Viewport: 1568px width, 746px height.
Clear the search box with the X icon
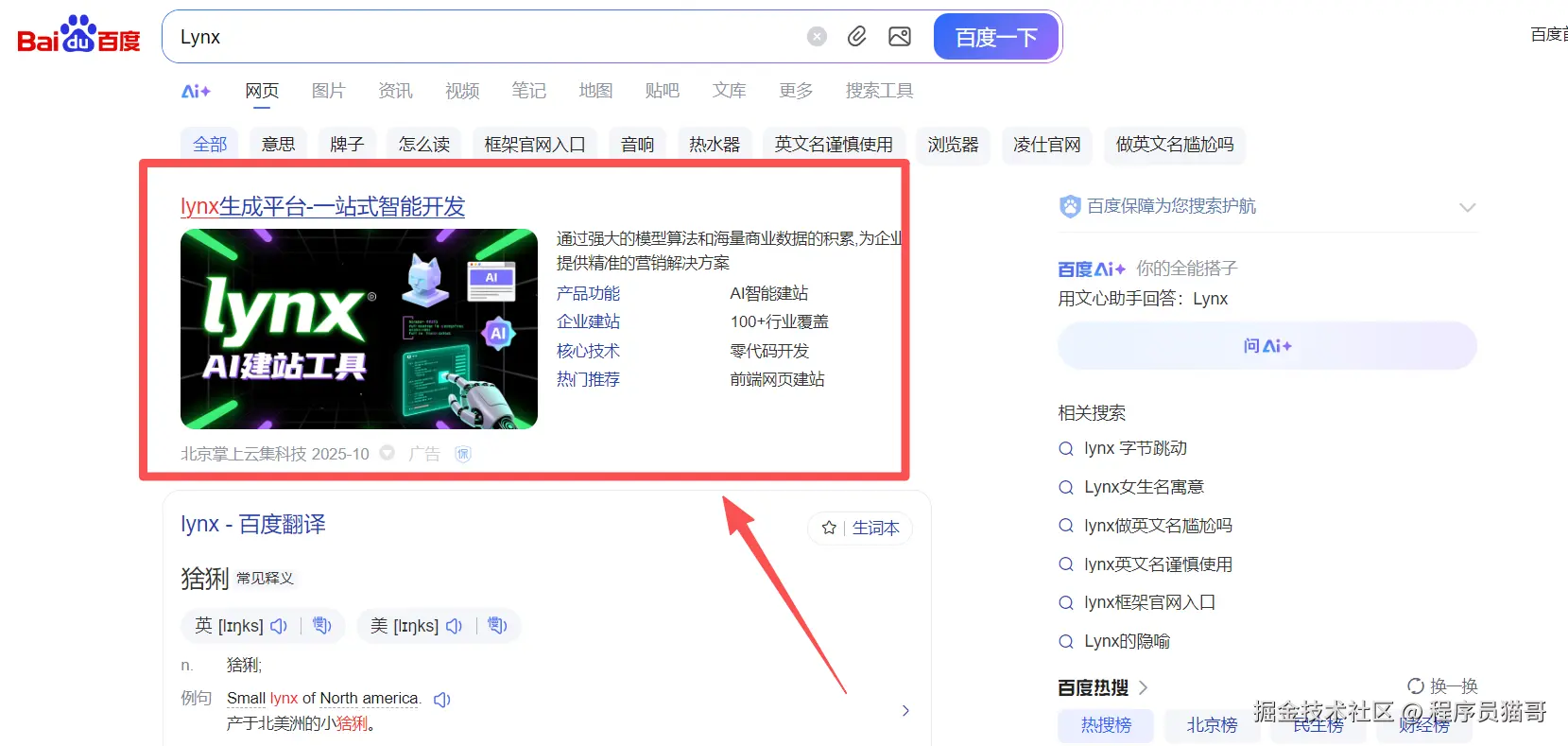[x=818, y=37]
